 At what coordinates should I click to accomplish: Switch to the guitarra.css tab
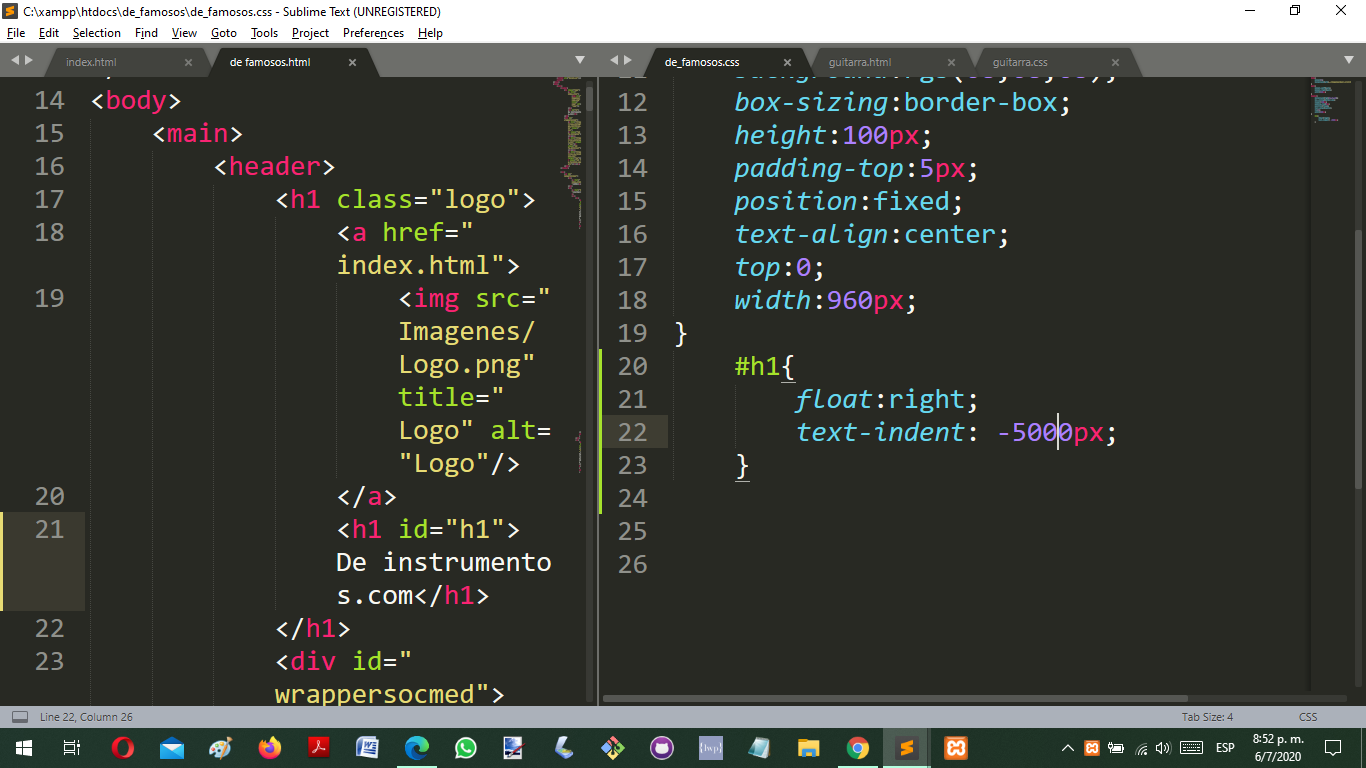1020,62
